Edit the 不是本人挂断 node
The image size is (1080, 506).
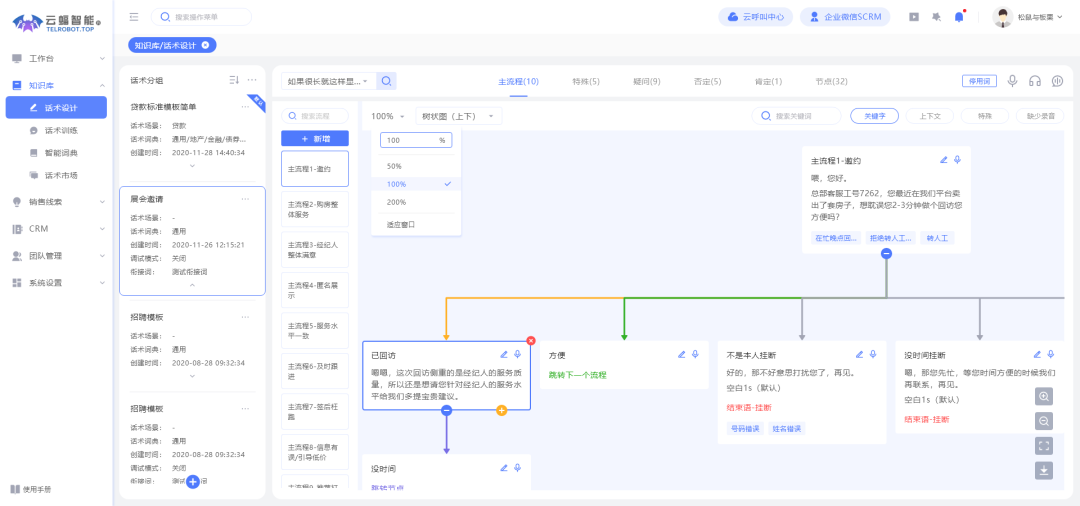point(860,355)
